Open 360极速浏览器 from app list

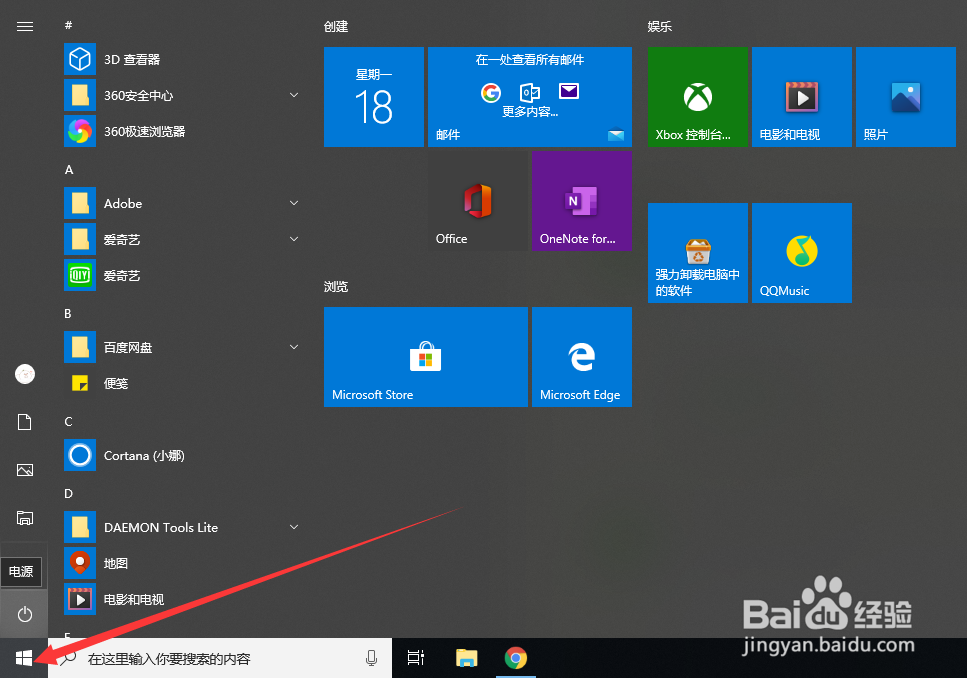pos(182,131)
